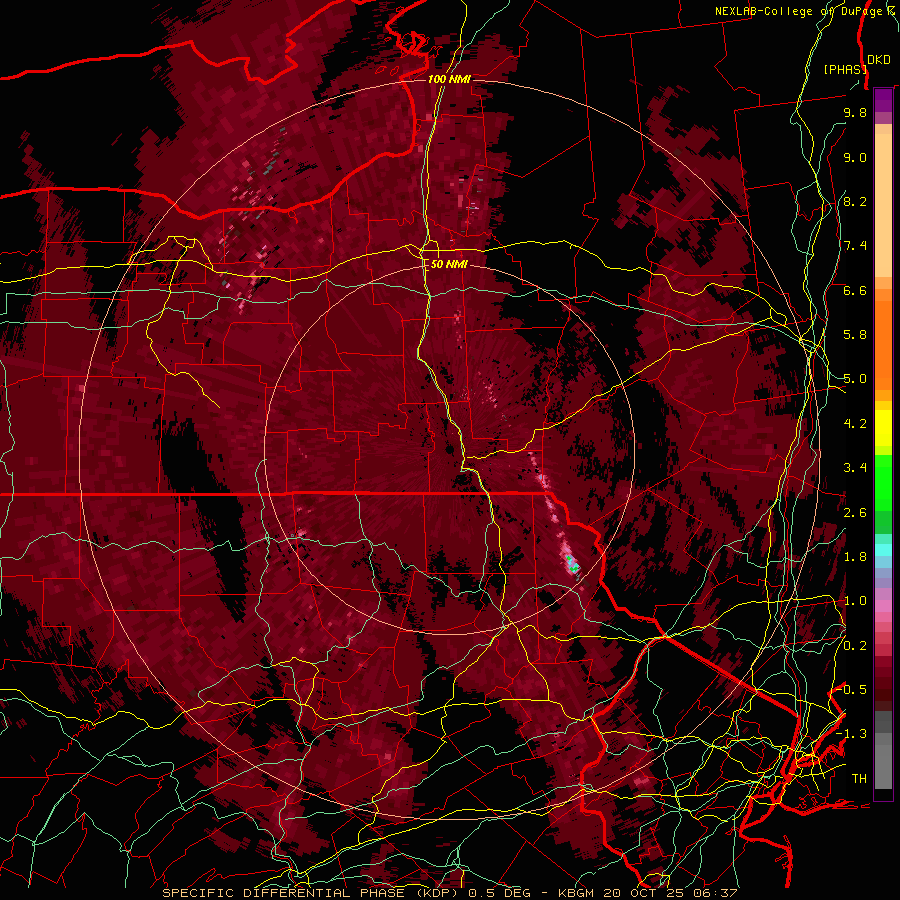Image resolution: width=900 pixels, height=900 pixels.
Task: Click the 8.2 value on color scale
Action: point(855,201)
